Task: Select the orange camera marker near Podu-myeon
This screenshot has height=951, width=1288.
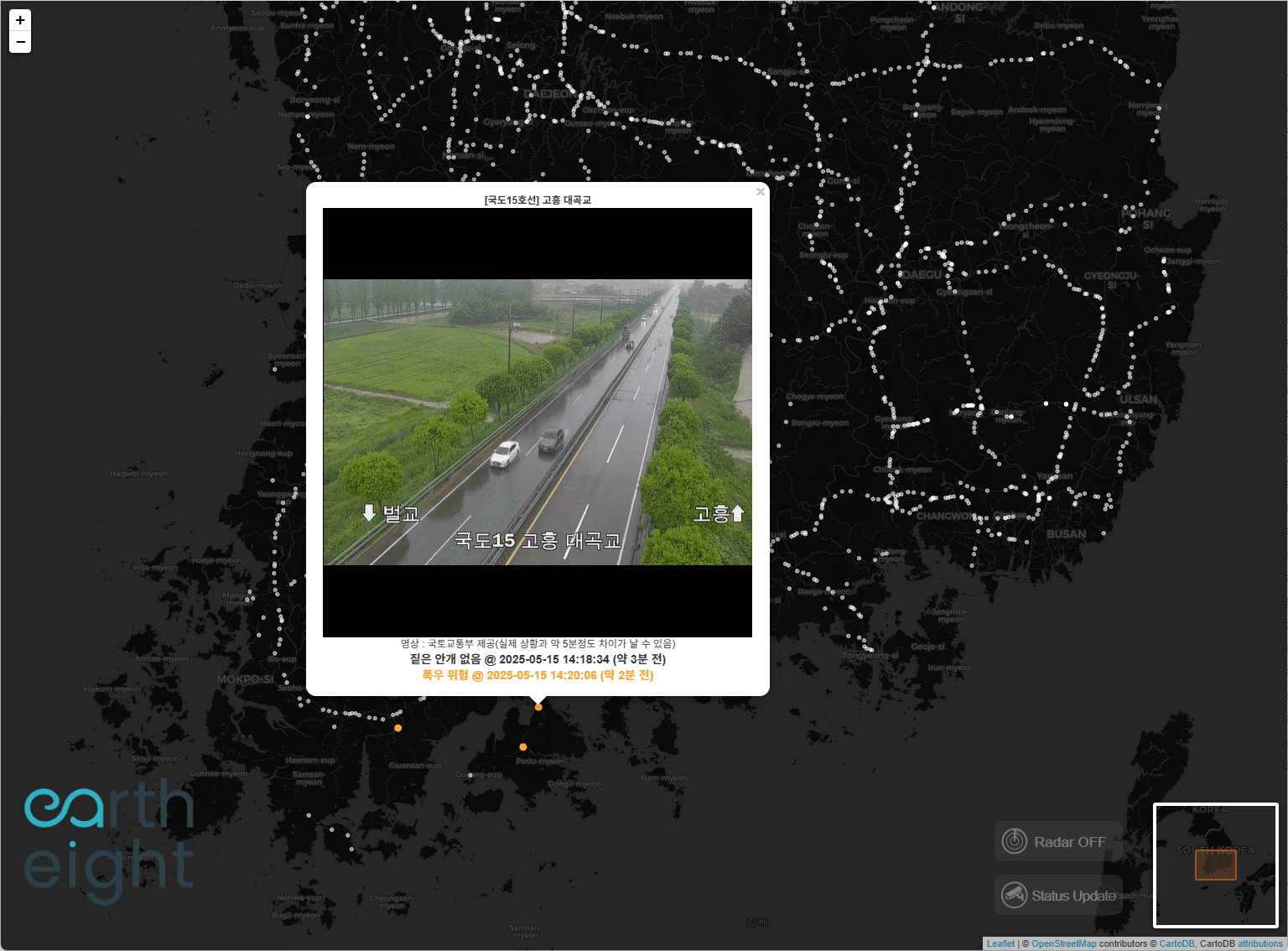Action: [x=522, y=746]
